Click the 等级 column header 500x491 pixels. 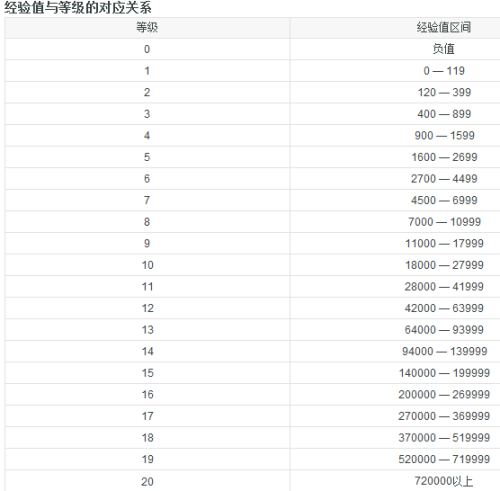(x=147, y=27)
